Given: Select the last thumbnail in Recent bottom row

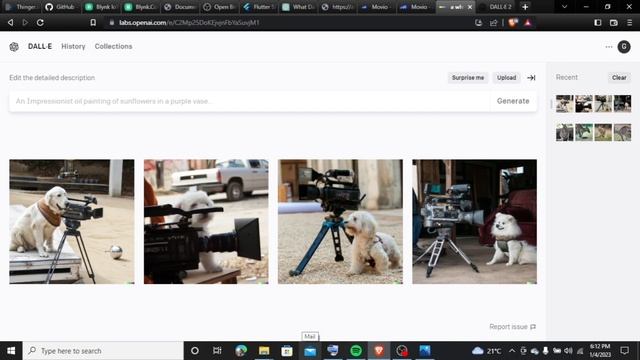Looking at the screenshot, I should pos(622,133).
